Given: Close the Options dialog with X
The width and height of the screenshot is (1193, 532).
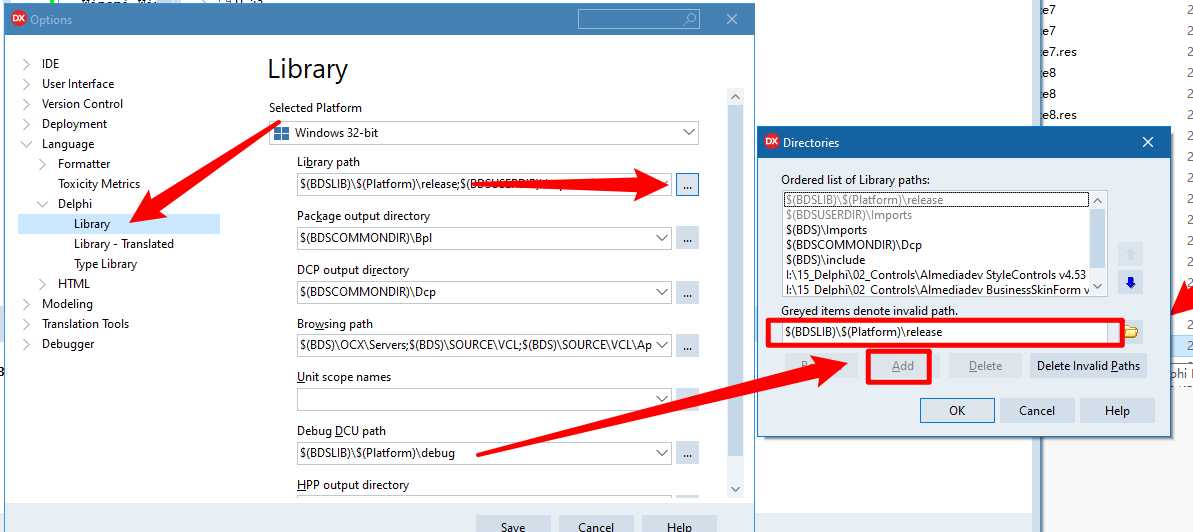Looking at the screenshot, I should (732, 19).
